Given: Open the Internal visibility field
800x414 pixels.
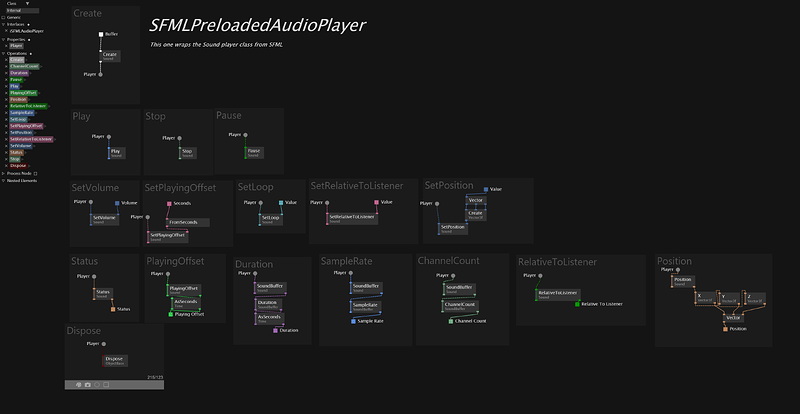Looking at the screenshot, I should click(22, 10).
